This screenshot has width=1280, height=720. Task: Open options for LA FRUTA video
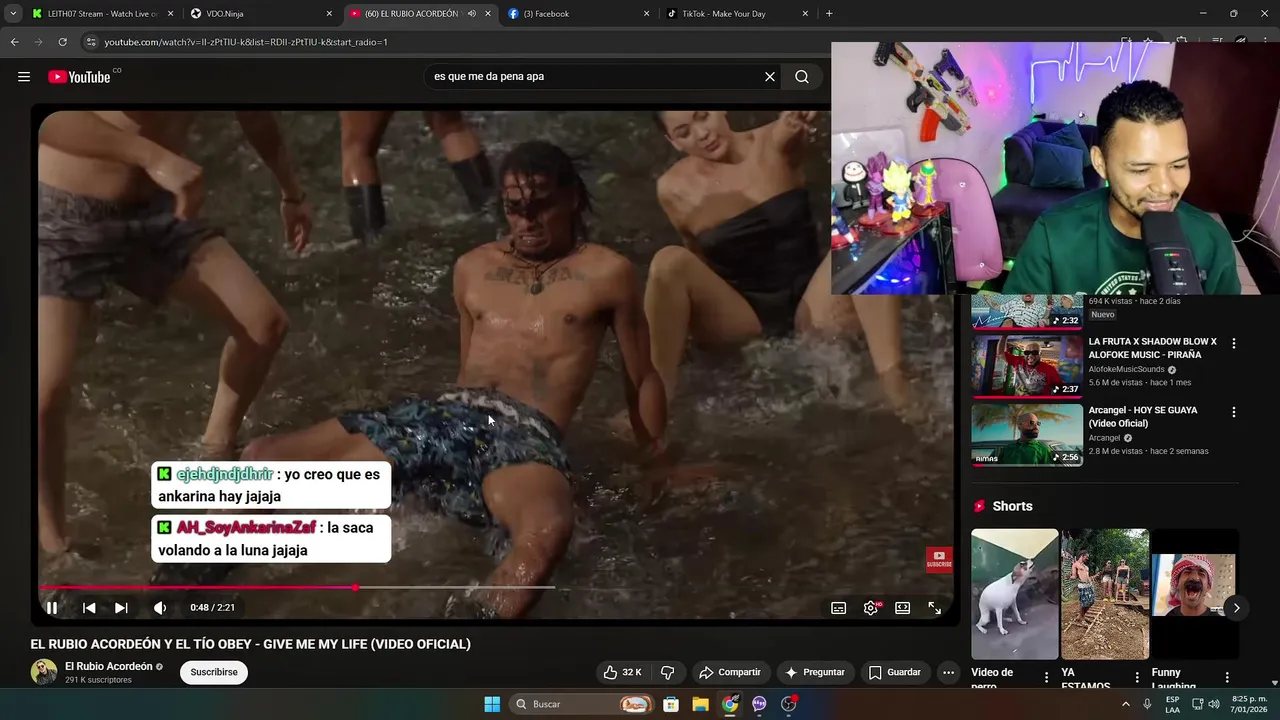(x=1233, y=343)
